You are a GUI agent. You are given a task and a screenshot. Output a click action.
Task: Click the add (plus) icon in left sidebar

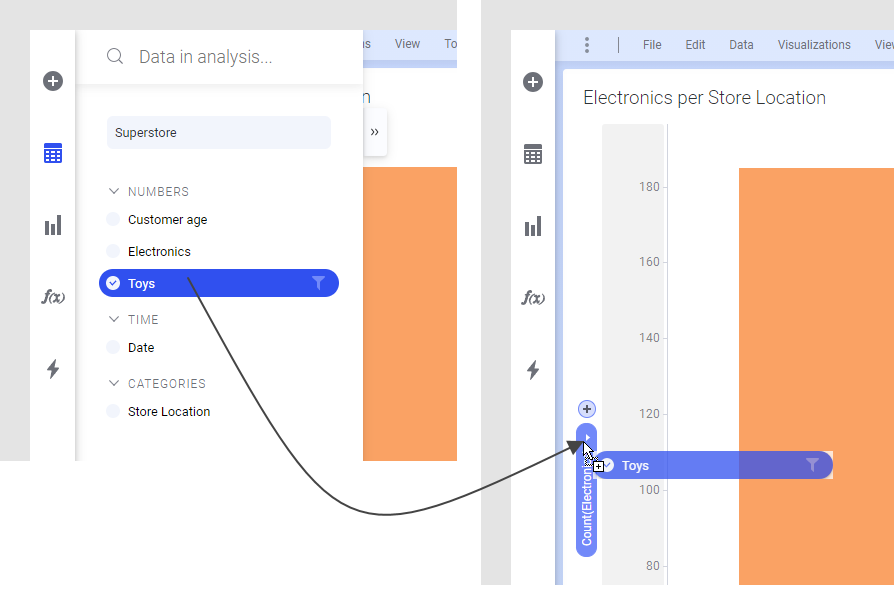coord(53,81)
